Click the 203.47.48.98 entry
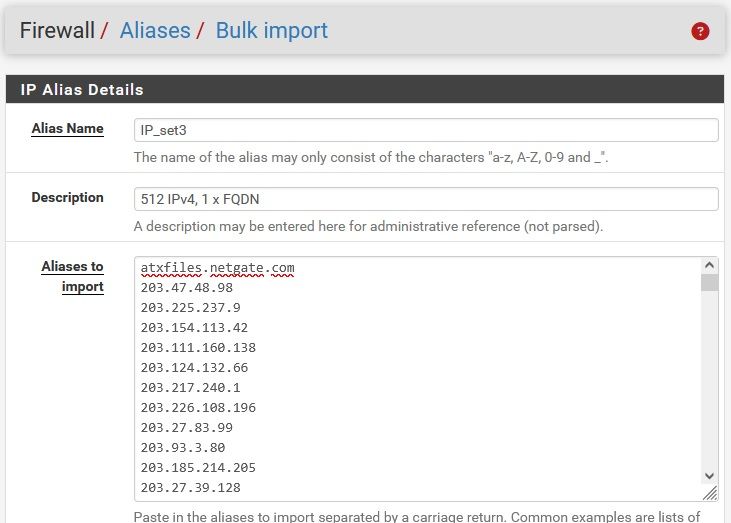 (x=187, y=288)
